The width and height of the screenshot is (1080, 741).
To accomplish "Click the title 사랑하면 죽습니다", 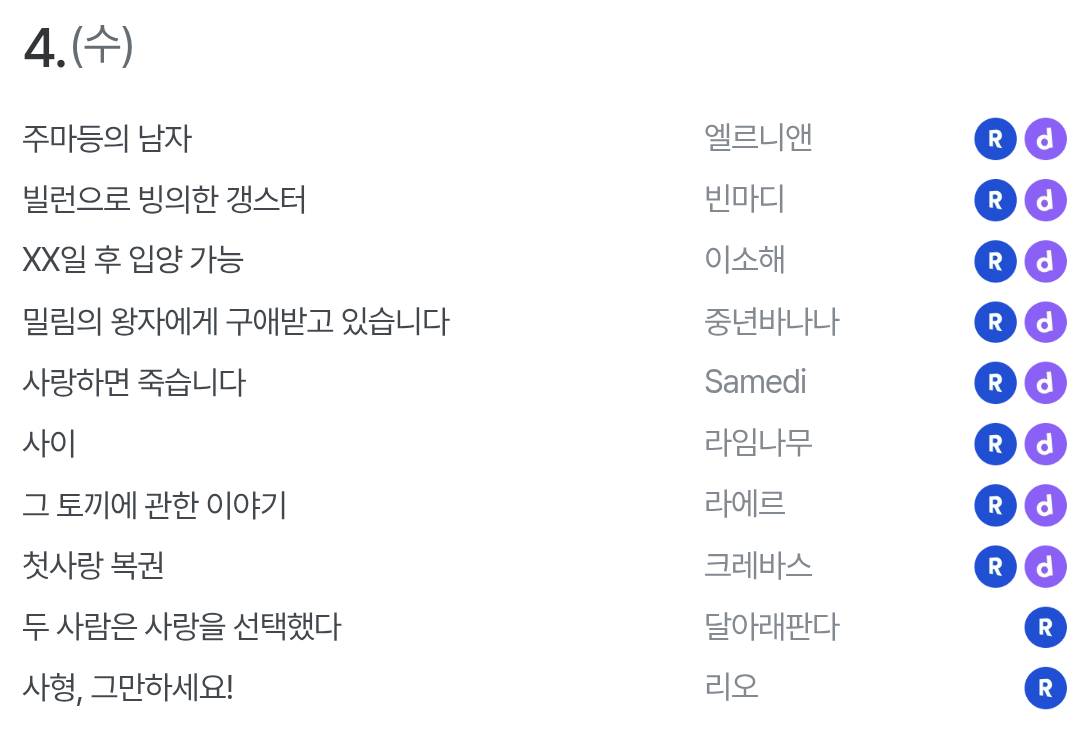I will (134, 383).
